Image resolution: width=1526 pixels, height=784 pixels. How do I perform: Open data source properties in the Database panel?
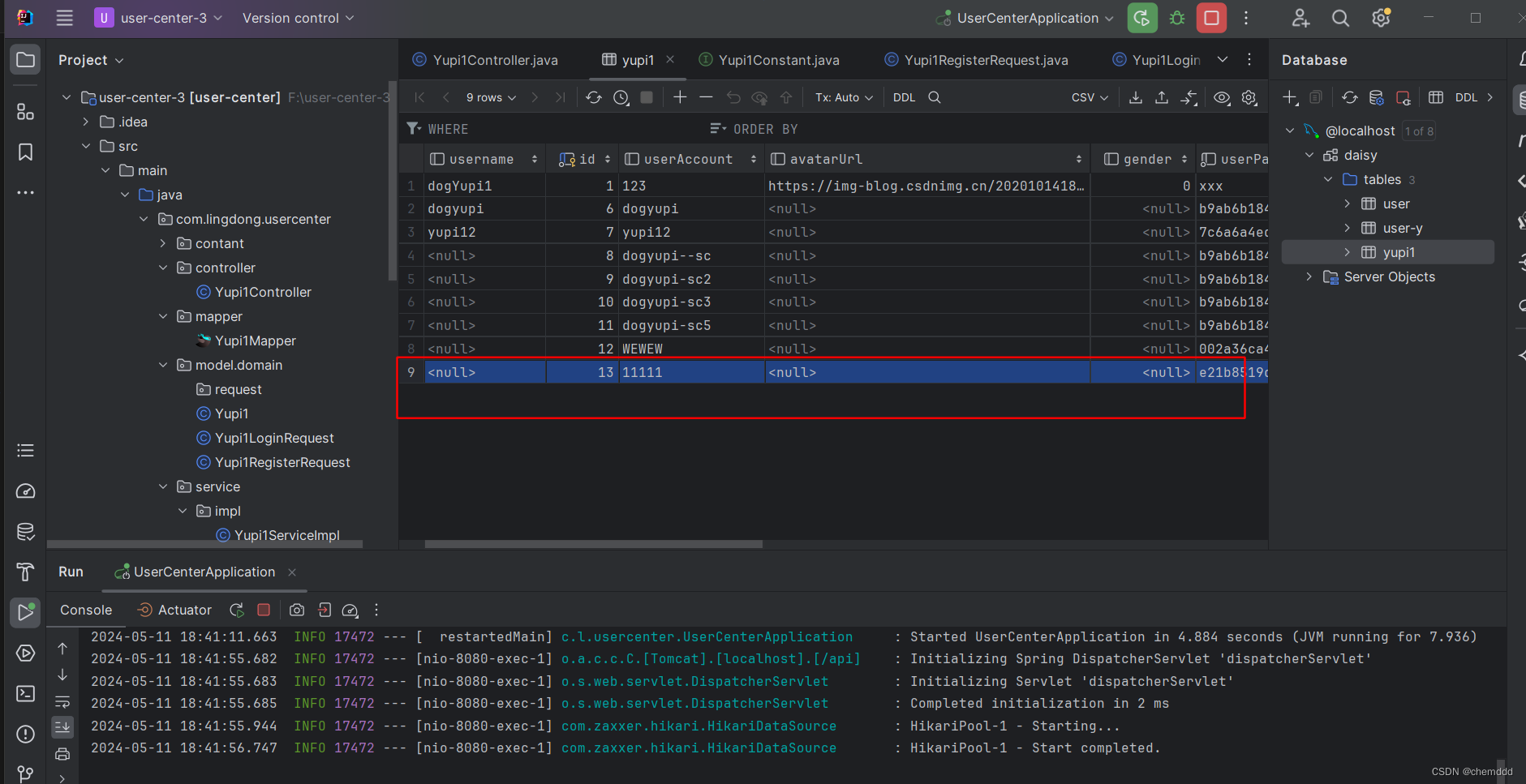pos(1377,97)
